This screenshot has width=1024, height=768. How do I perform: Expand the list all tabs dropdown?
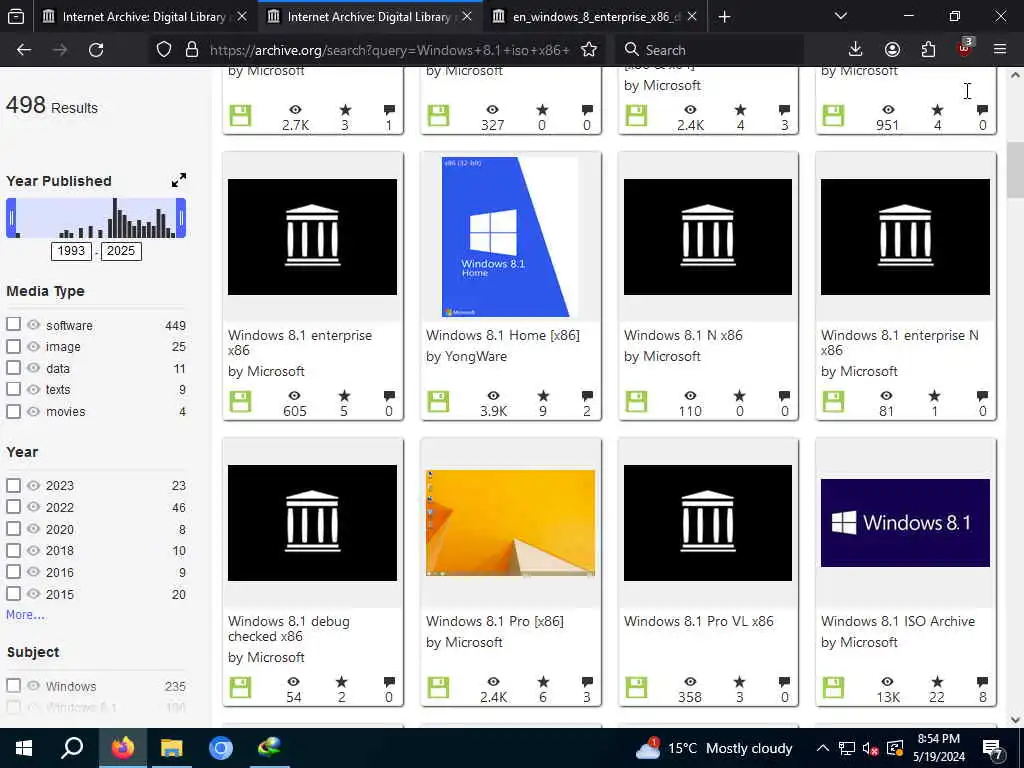841,16
